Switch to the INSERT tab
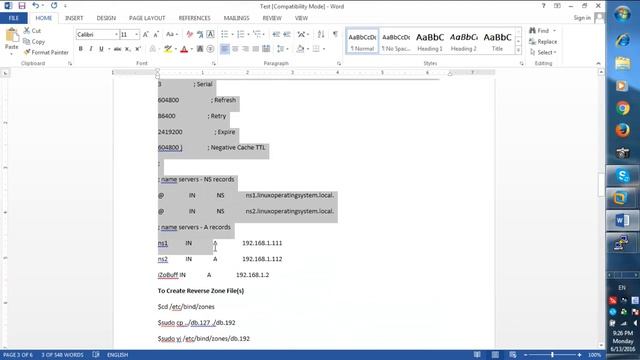The image size is (640, 360). 74,18
